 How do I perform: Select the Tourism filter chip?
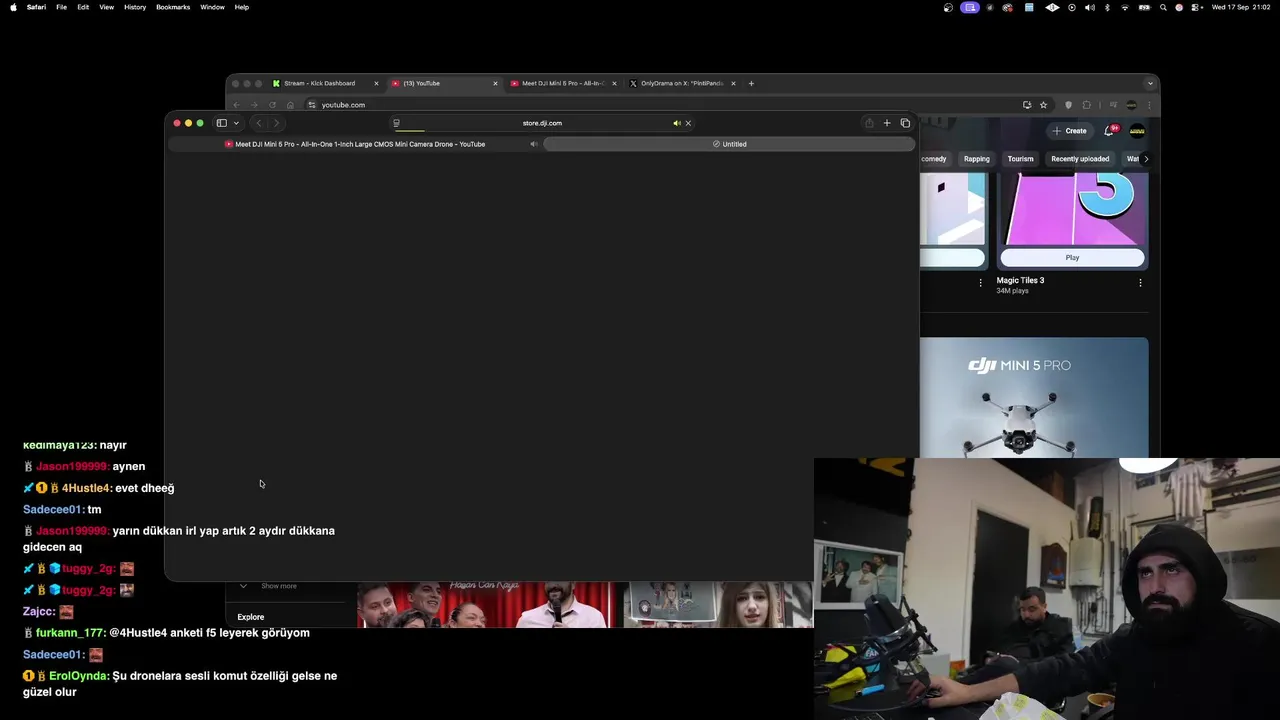pos(1020,159)
